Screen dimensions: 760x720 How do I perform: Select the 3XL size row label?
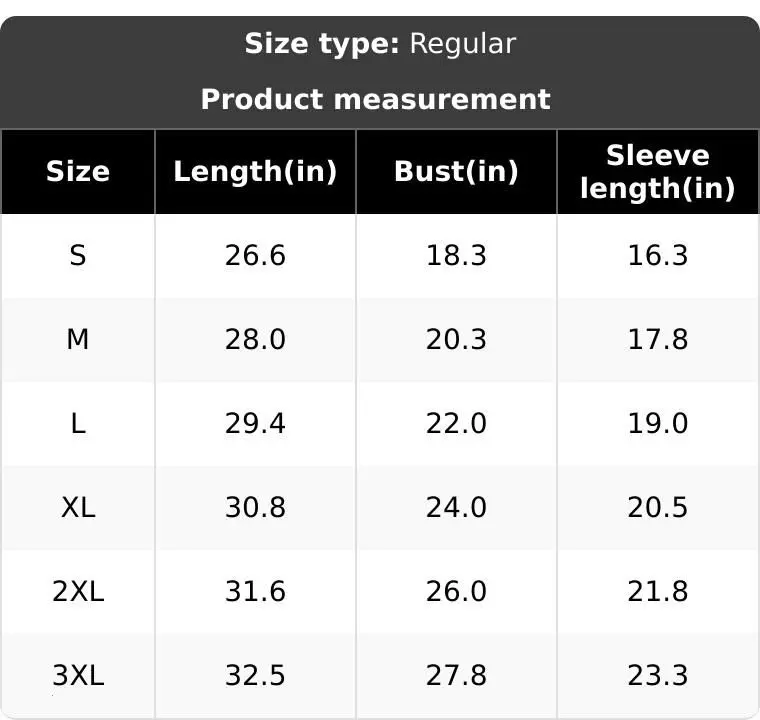(x=78, y=676)
